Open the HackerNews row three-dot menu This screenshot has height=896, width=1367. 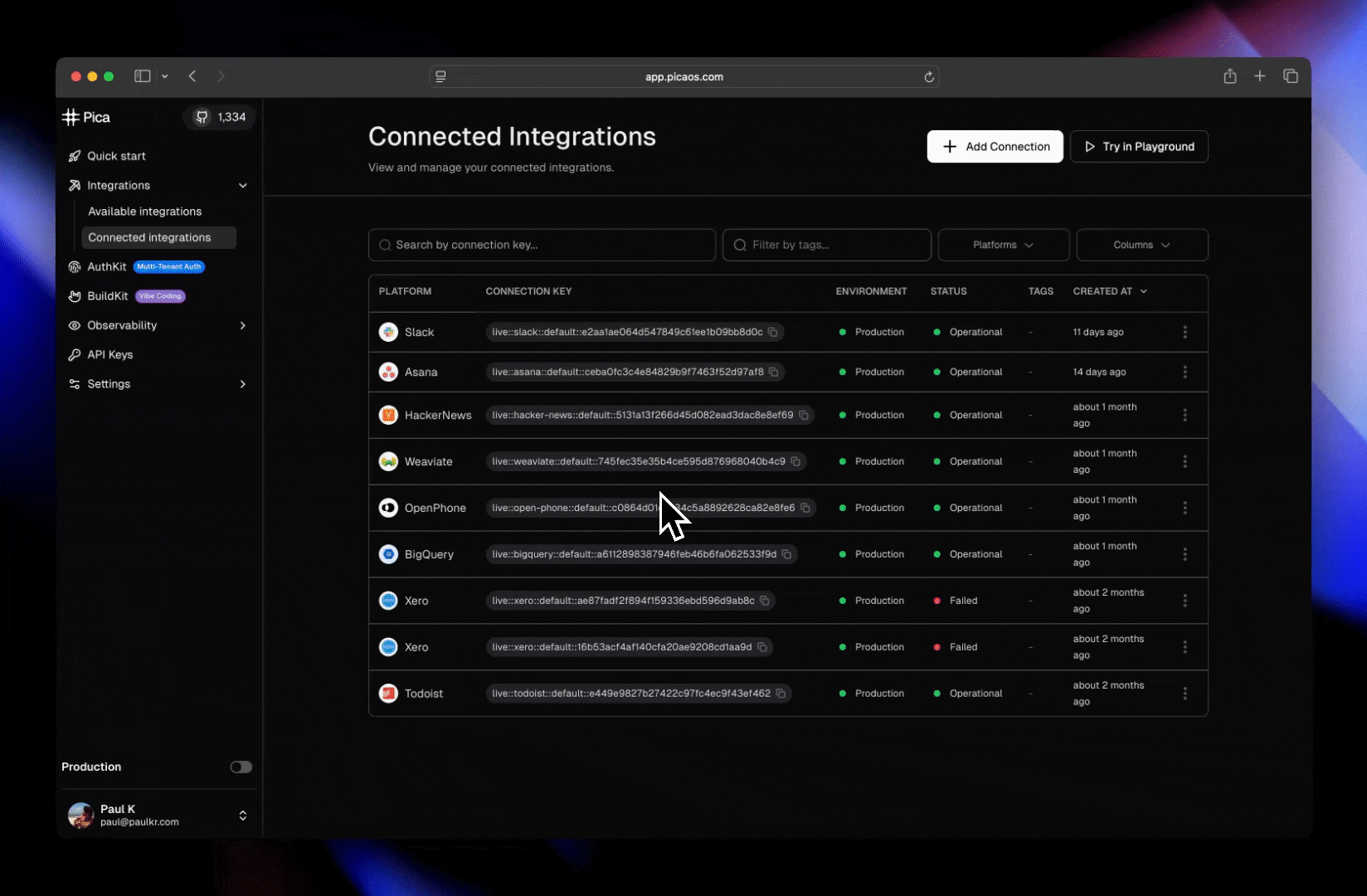tap(1185, 415)
